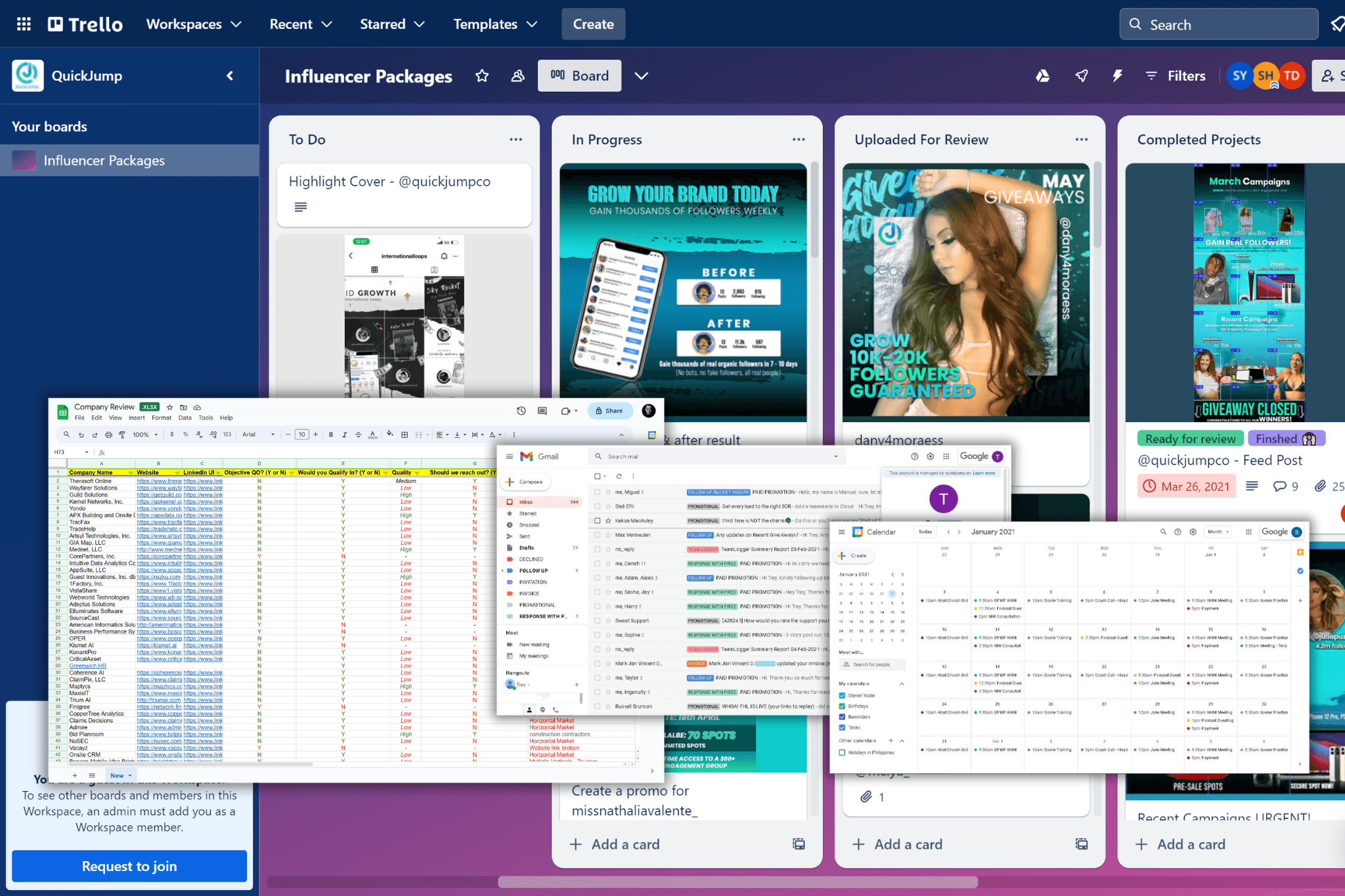Collapse My calendars section in Calendar

pyautogui.click(x=902, y=684)
